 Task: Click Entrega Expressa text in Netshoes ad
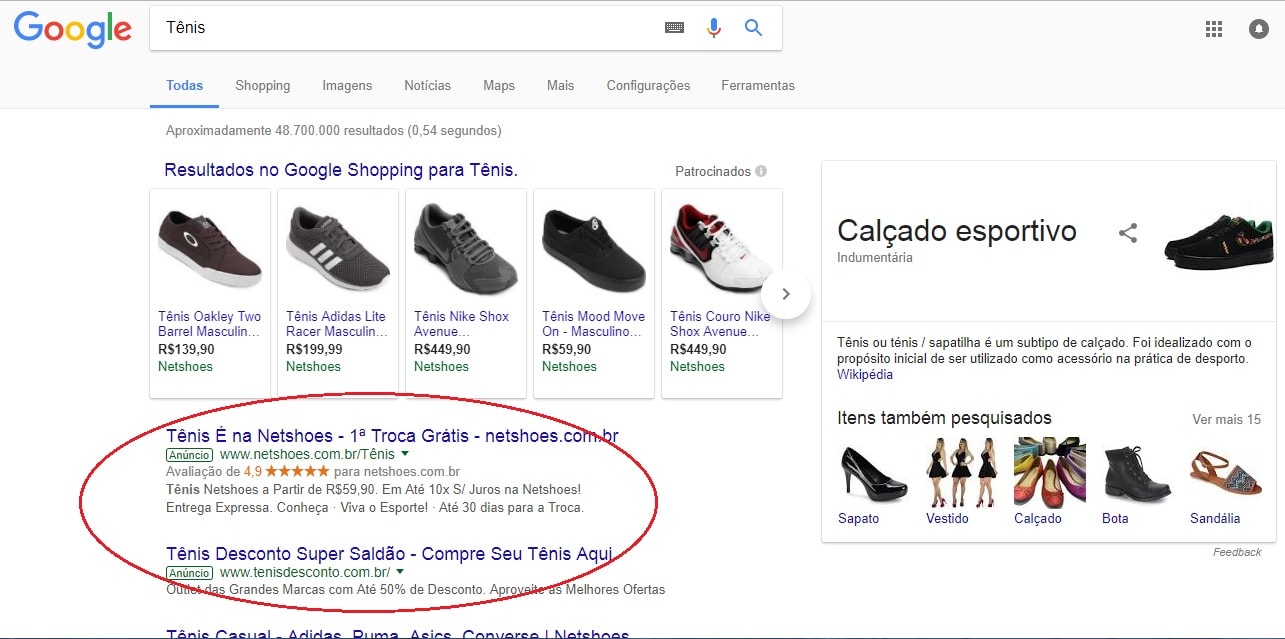[216, 507]
